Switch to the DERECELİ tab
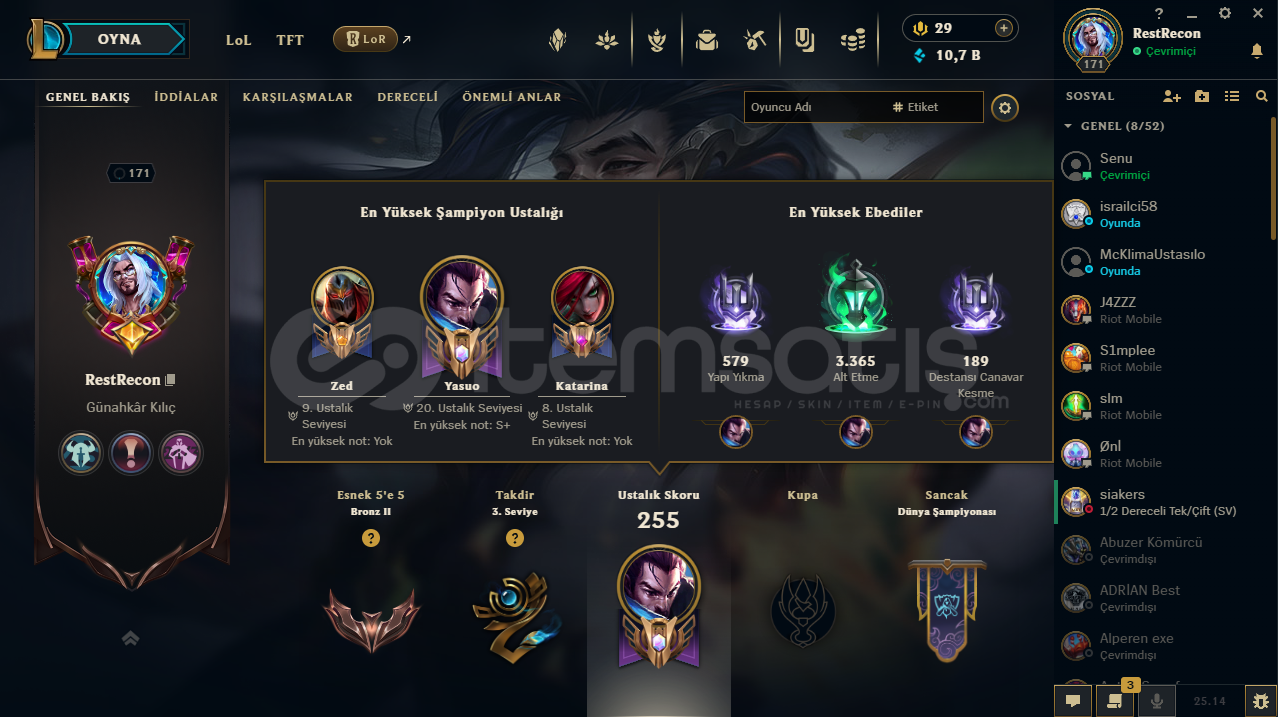 pyautogui.click(x=407, y=97)
